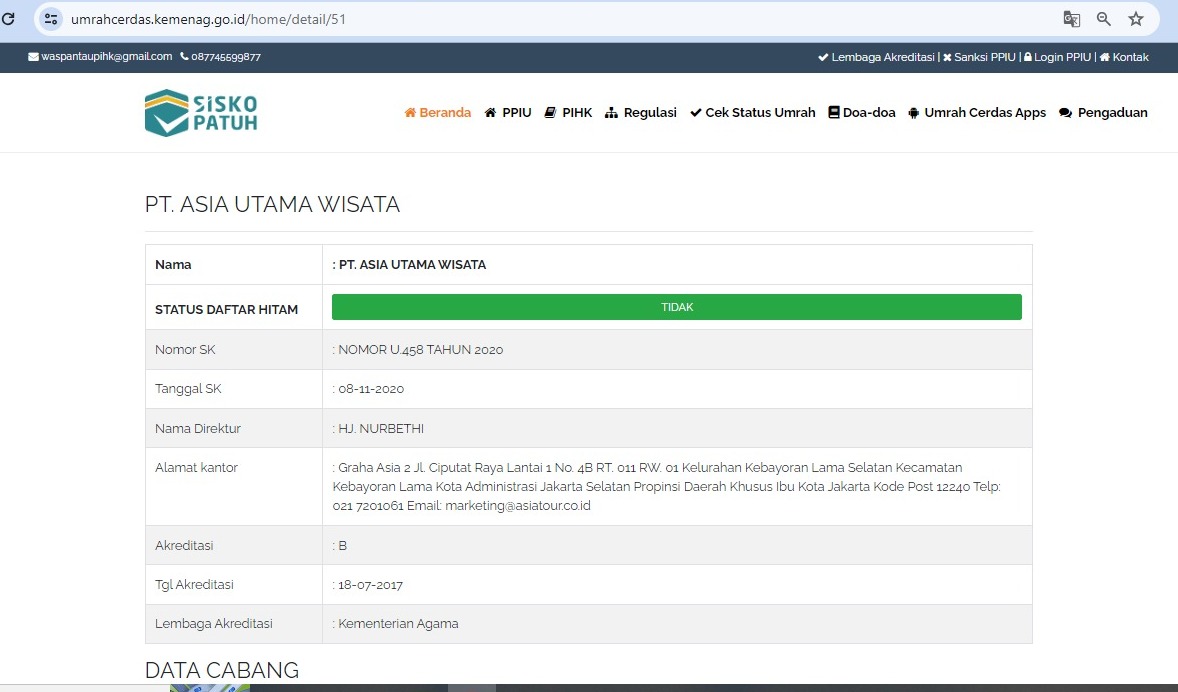The height and width of the screenshot is (692, 1178).
Task: Open the PPIU menu item
Action: point(508,113)
